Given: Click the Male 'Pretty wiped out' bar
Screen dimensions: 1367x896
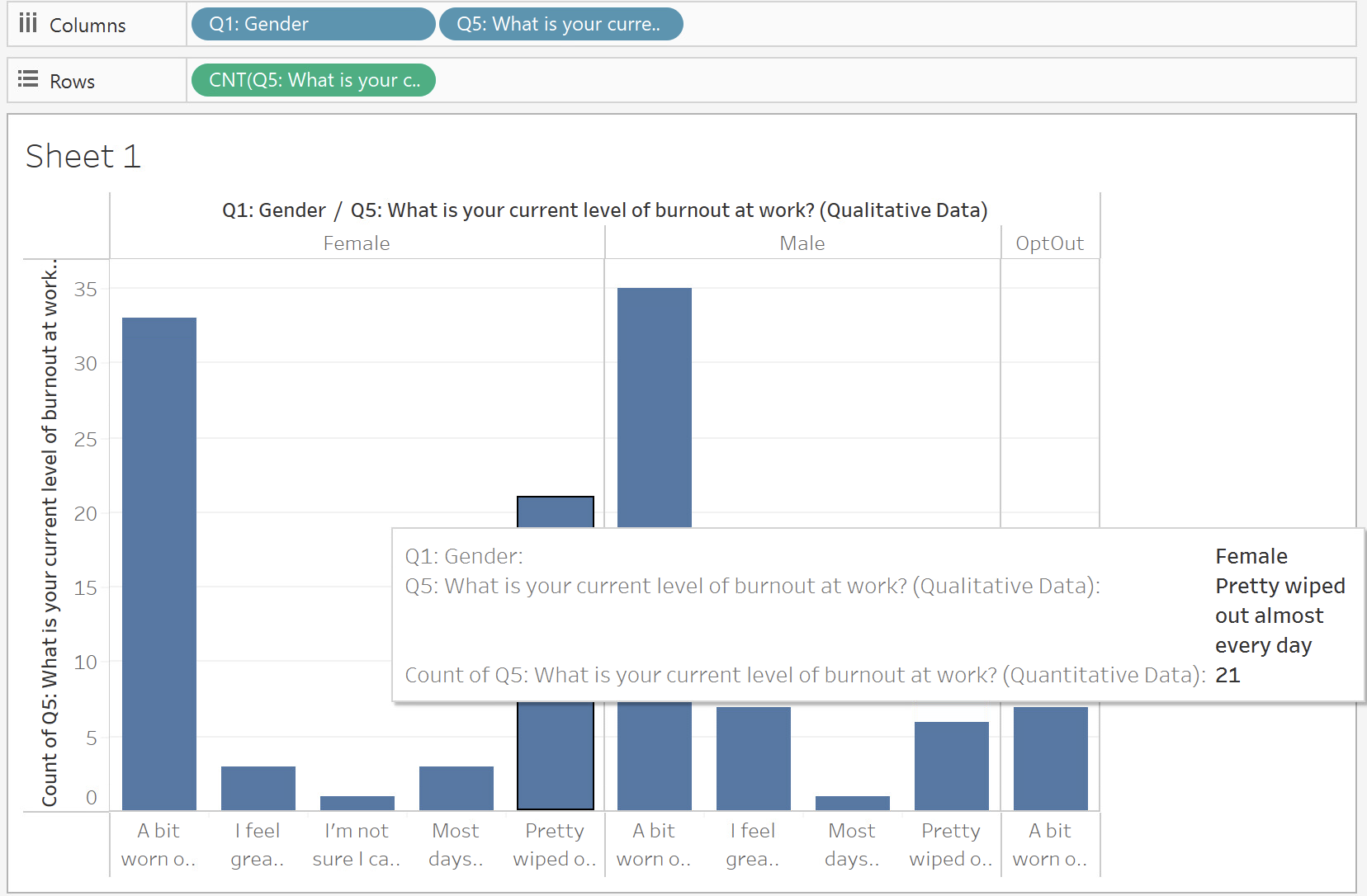Looking at the screenshot, I should click(x=952, y=766).
